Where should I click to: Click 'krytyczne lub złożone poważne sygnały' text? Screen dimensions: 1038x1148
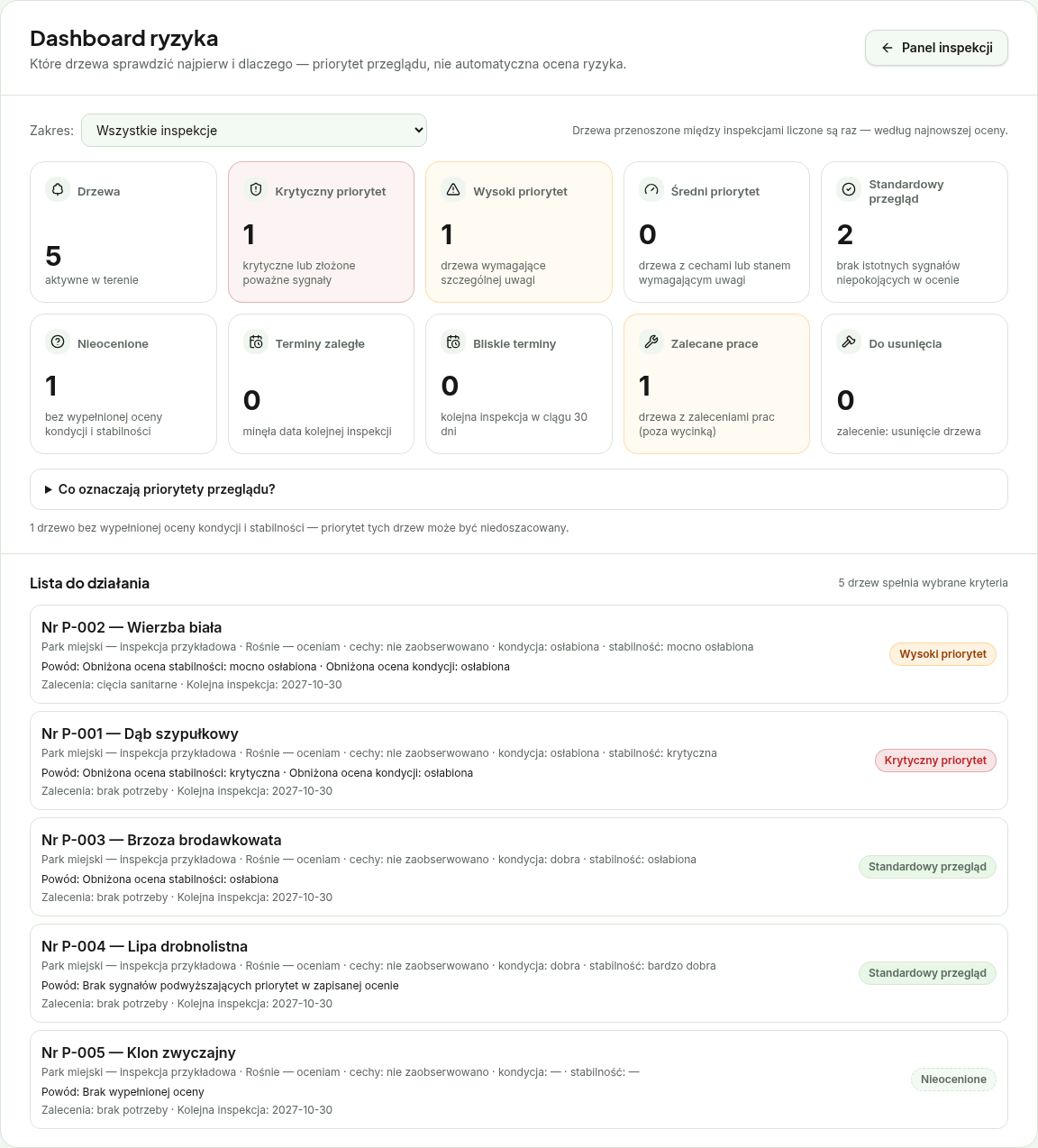pos(299,273)
